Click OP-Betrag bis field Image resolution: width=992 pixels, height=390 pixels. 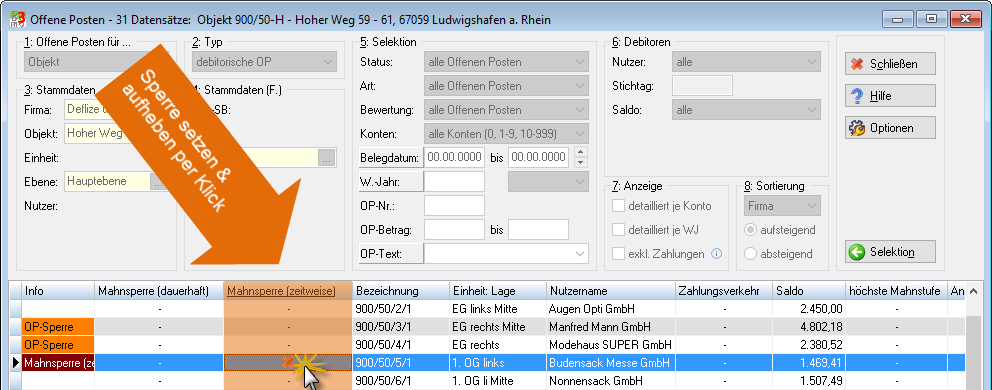[x=538, y=230]
